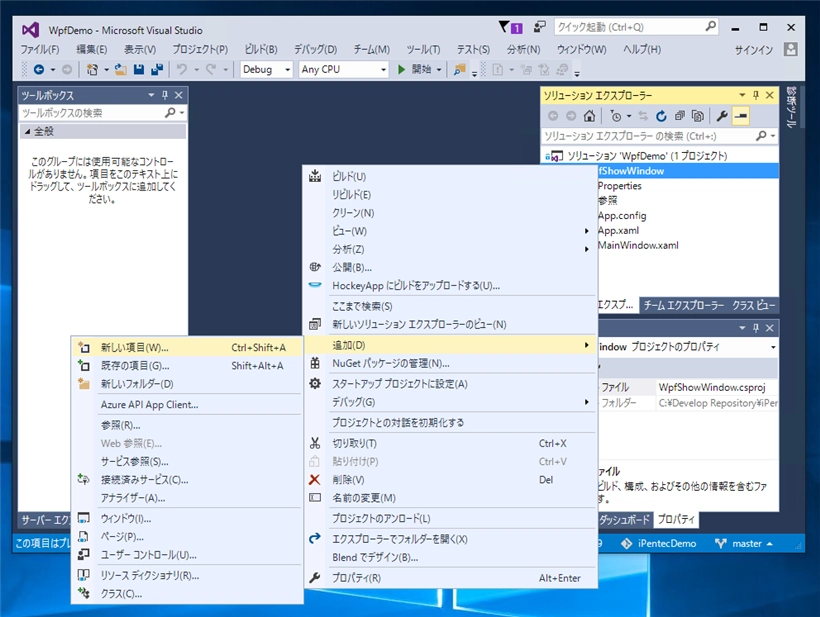Viewport: 820px width, 617px height.
Task: Click the Home icon in Solution Explorer toolbar
Action: 590,116
